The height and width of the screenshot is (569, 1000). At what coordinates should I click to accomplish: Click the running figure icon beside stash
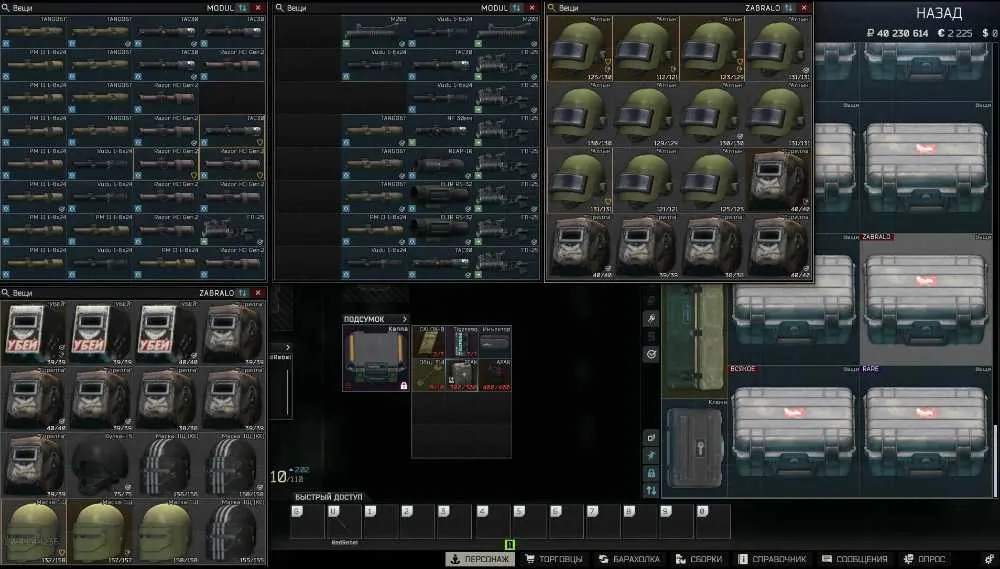651,455
